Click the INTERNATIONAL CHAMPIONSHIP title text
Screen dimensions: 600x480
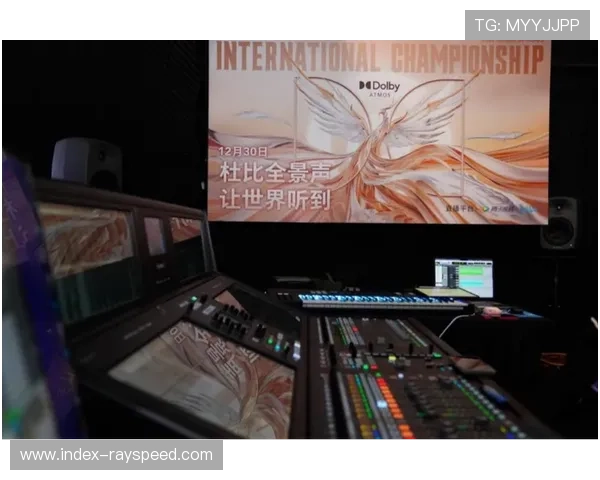coord(378,57)
